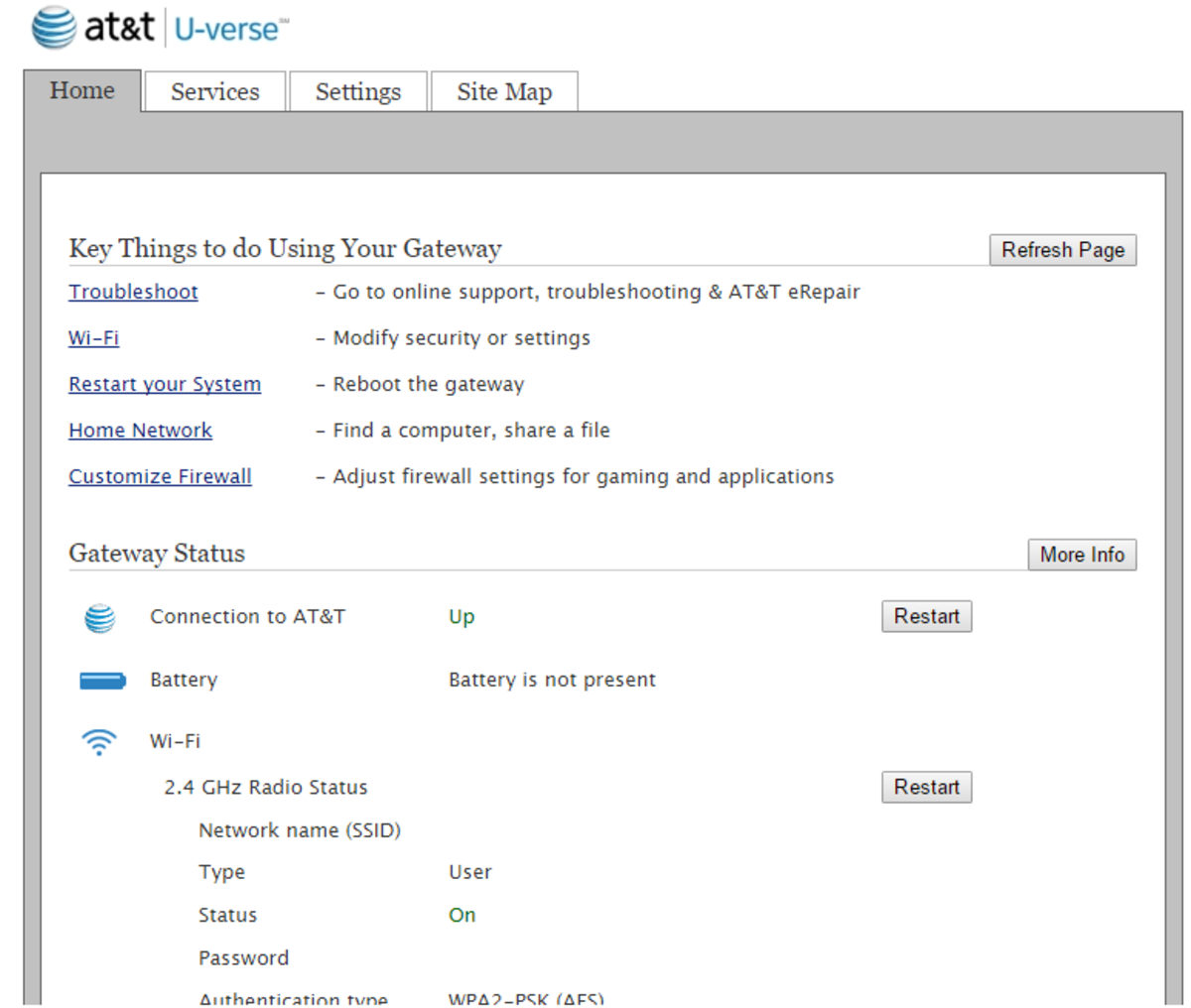This screenshot has width=1191, height=1008.
Task: Open the Home tab
Action: (82, 91)
